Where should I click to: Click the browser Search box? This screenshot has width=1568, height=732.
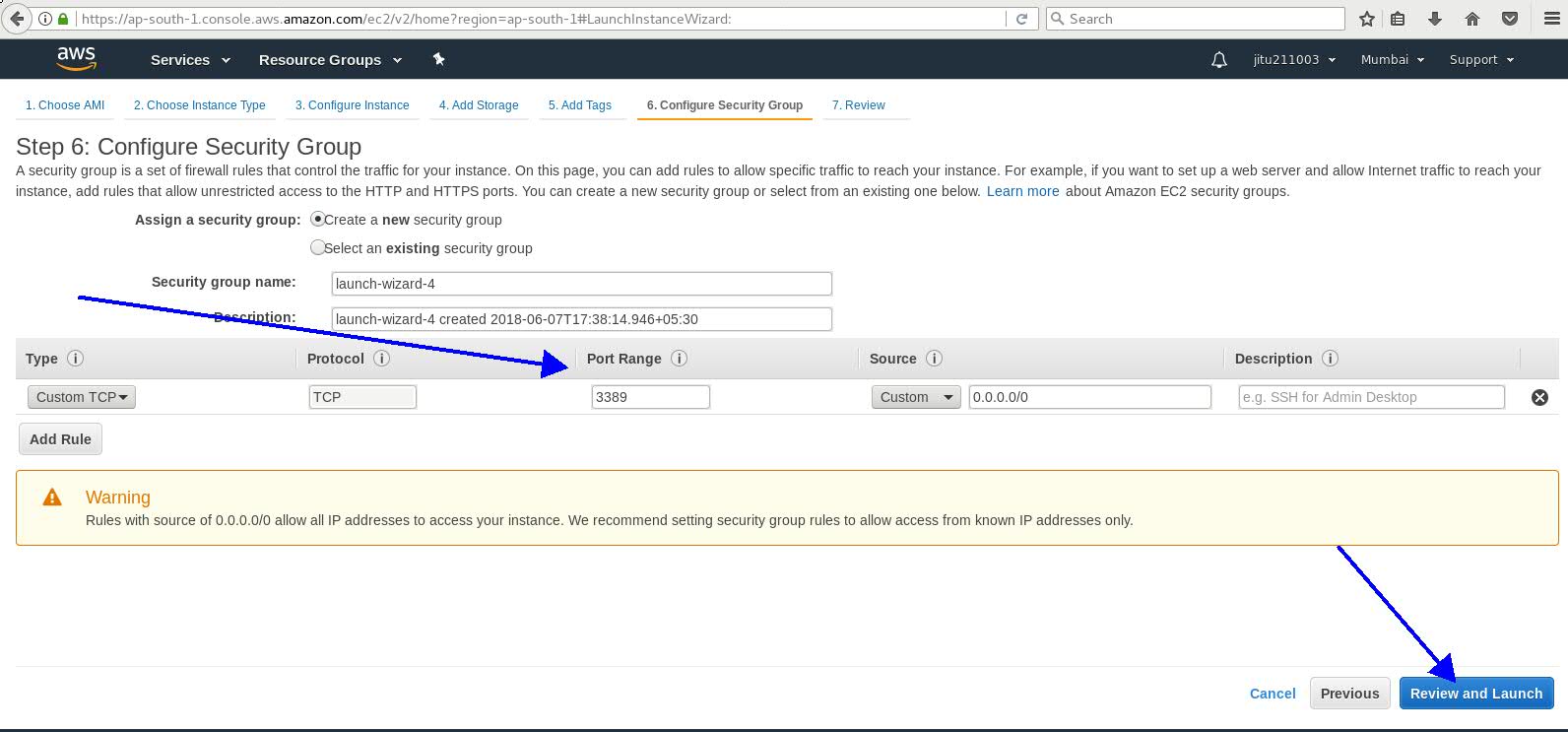[x=1195, y=19]
